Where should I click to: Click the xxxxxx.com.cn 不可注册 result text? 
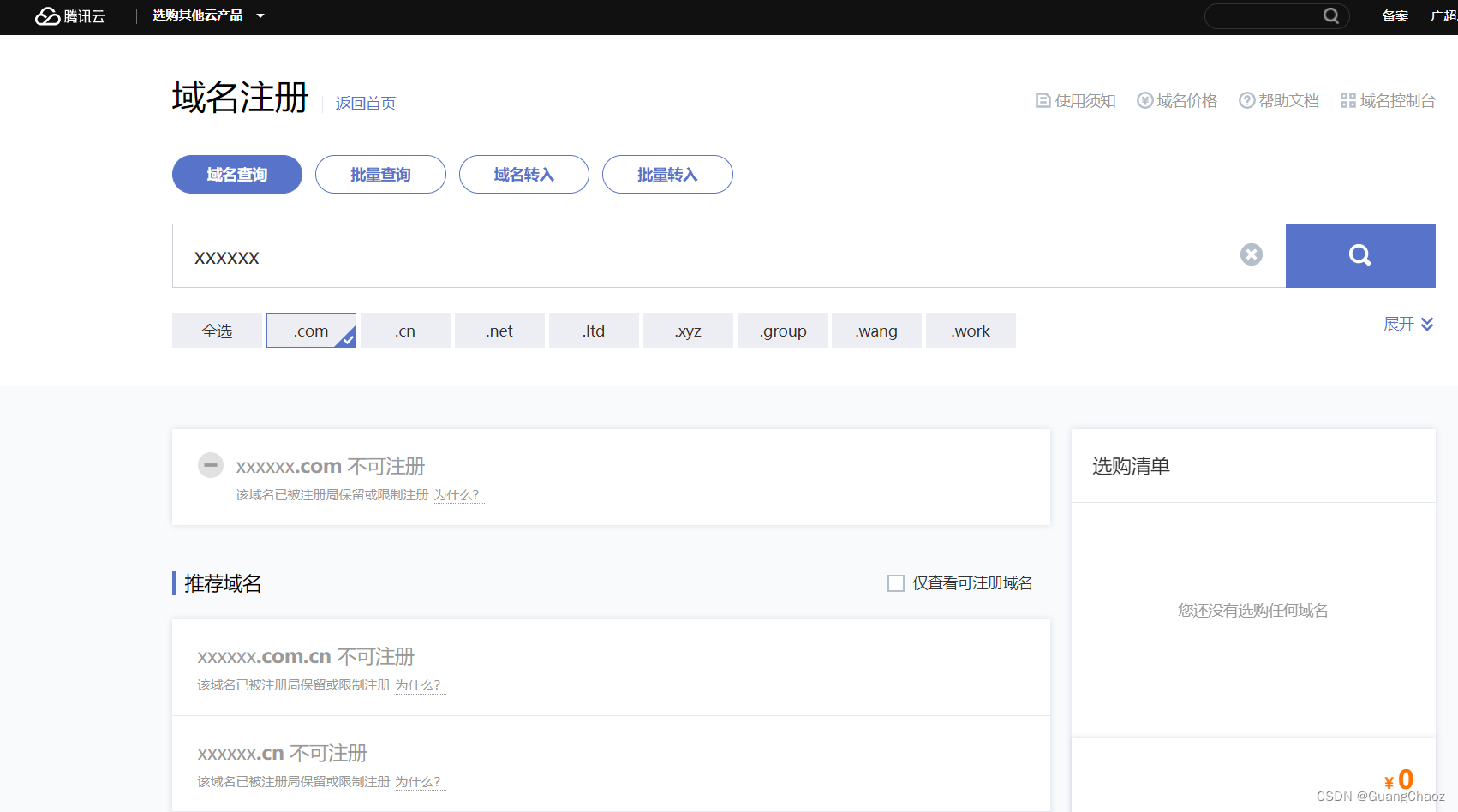(306, 657)
